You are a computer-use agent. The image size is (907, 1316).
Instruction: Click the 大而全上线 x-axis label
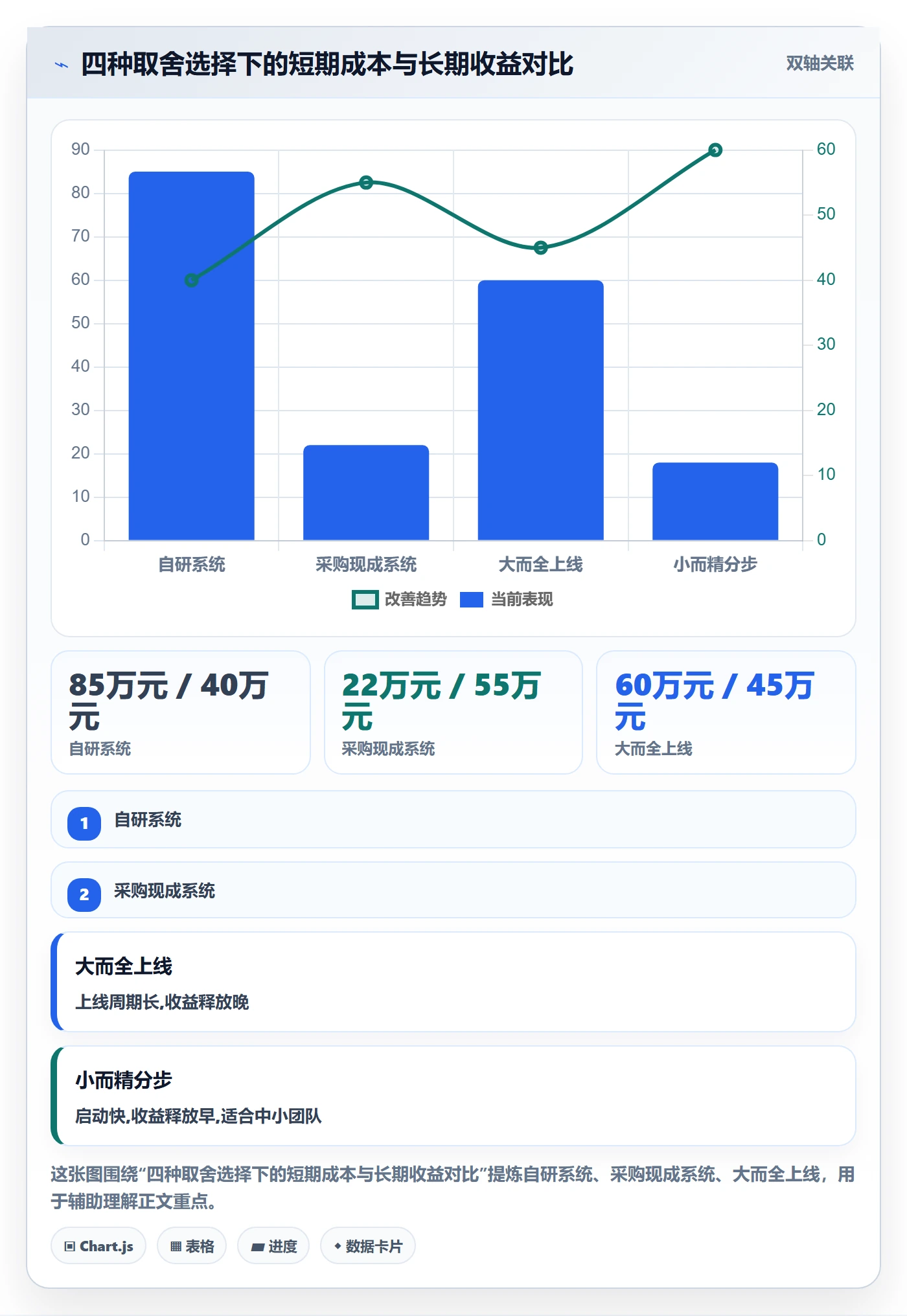[541, 565]
